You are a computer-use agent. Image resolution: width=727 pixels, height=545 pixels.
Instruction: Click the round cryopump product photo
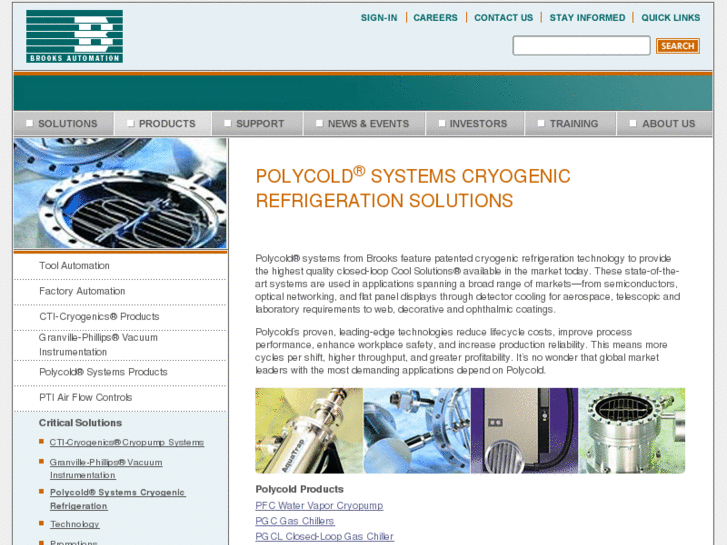[632, 430]
